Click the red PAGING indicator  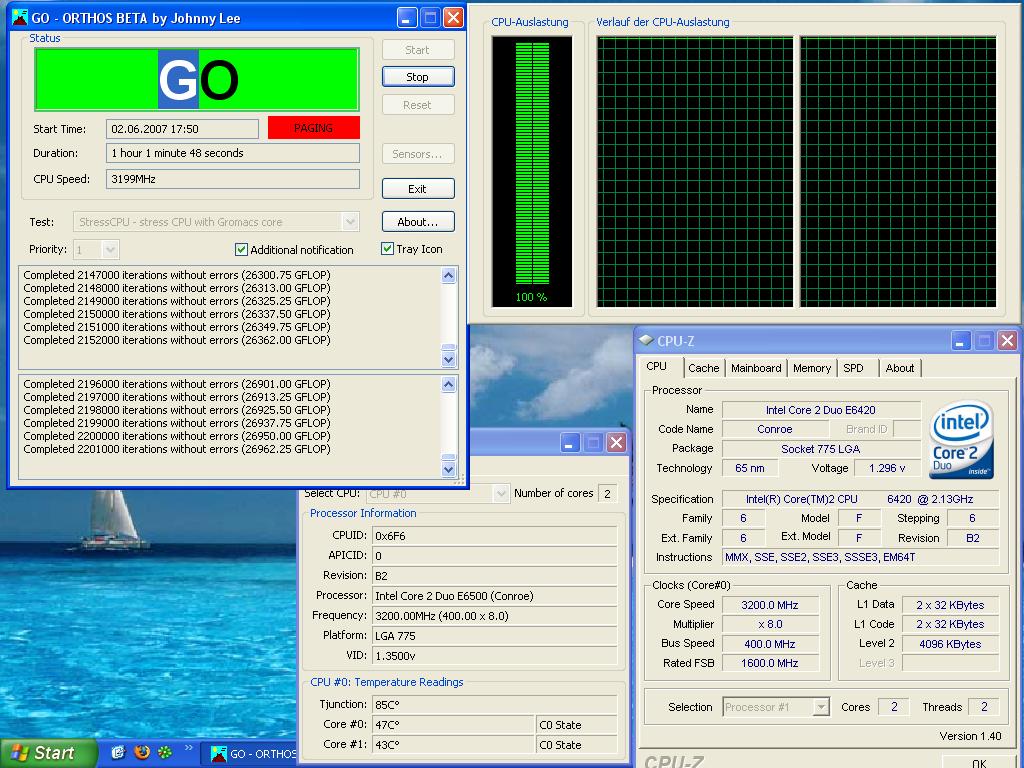313,128
